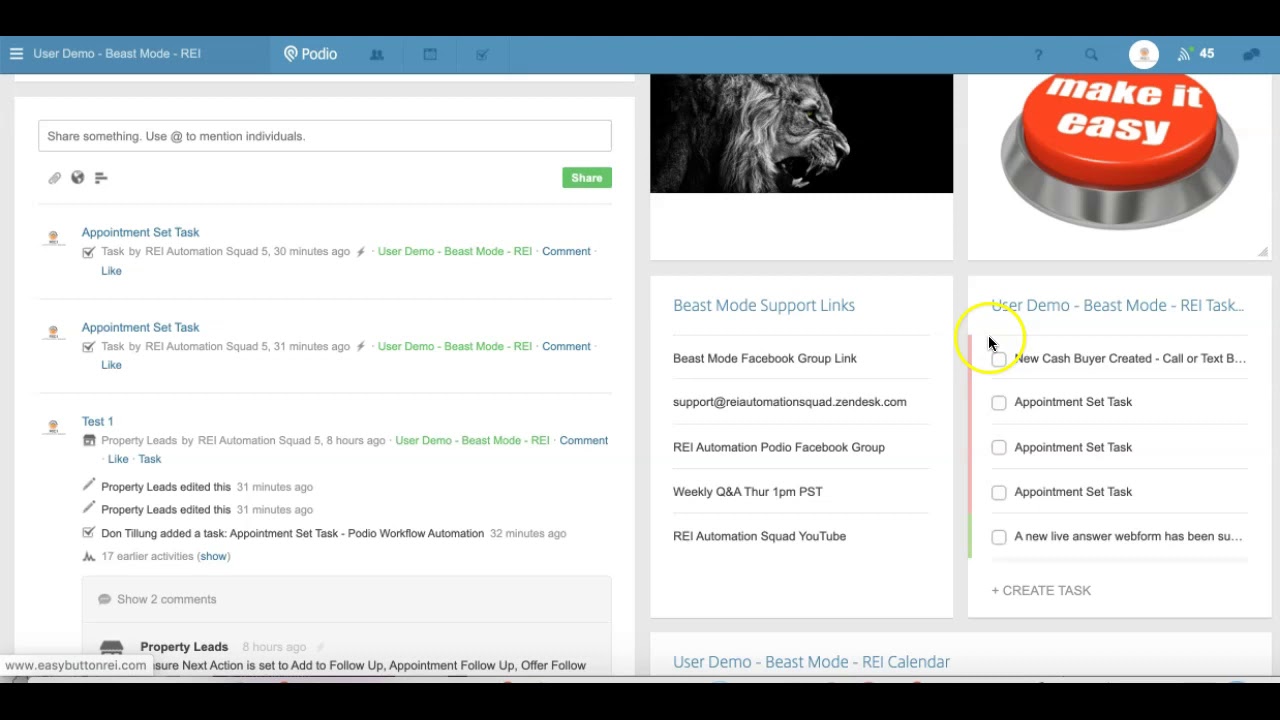1280x720 pixels.
Task: Check the second Appointment Set Task checkbox
Action: tap(999, 447)
